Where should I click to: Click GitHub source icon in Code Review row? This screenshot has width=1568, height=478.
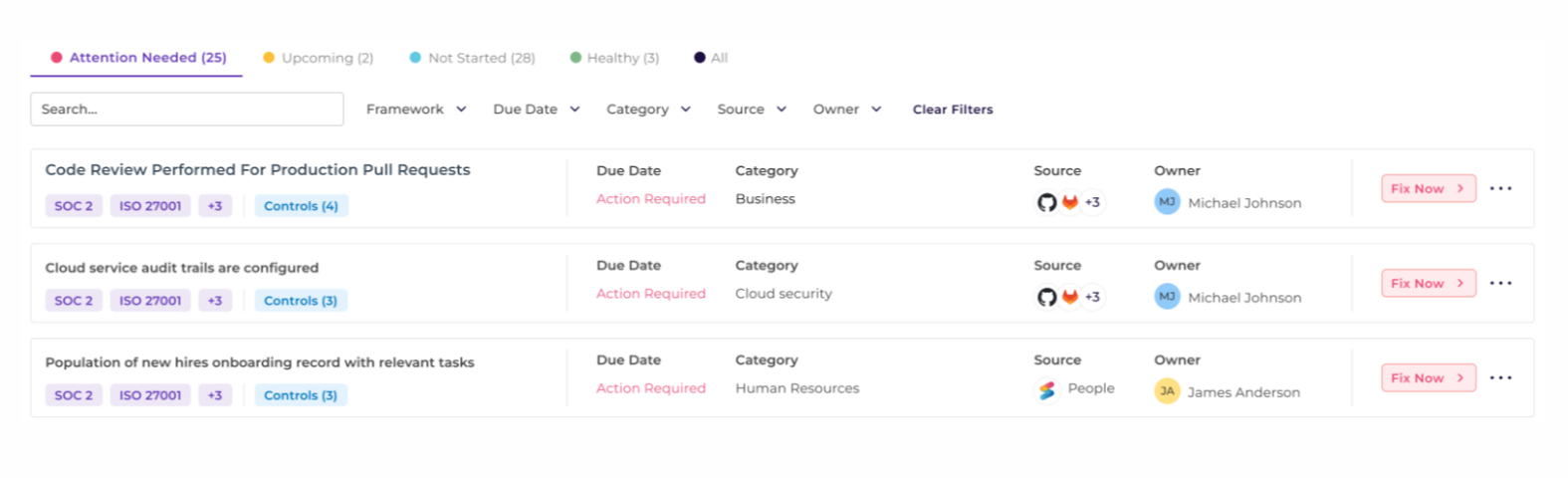pos(1046,202)
